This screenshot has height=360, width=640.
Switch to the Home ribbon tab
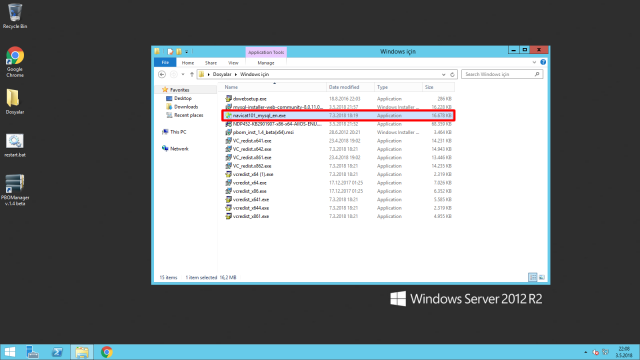click(x=188, y=62)
